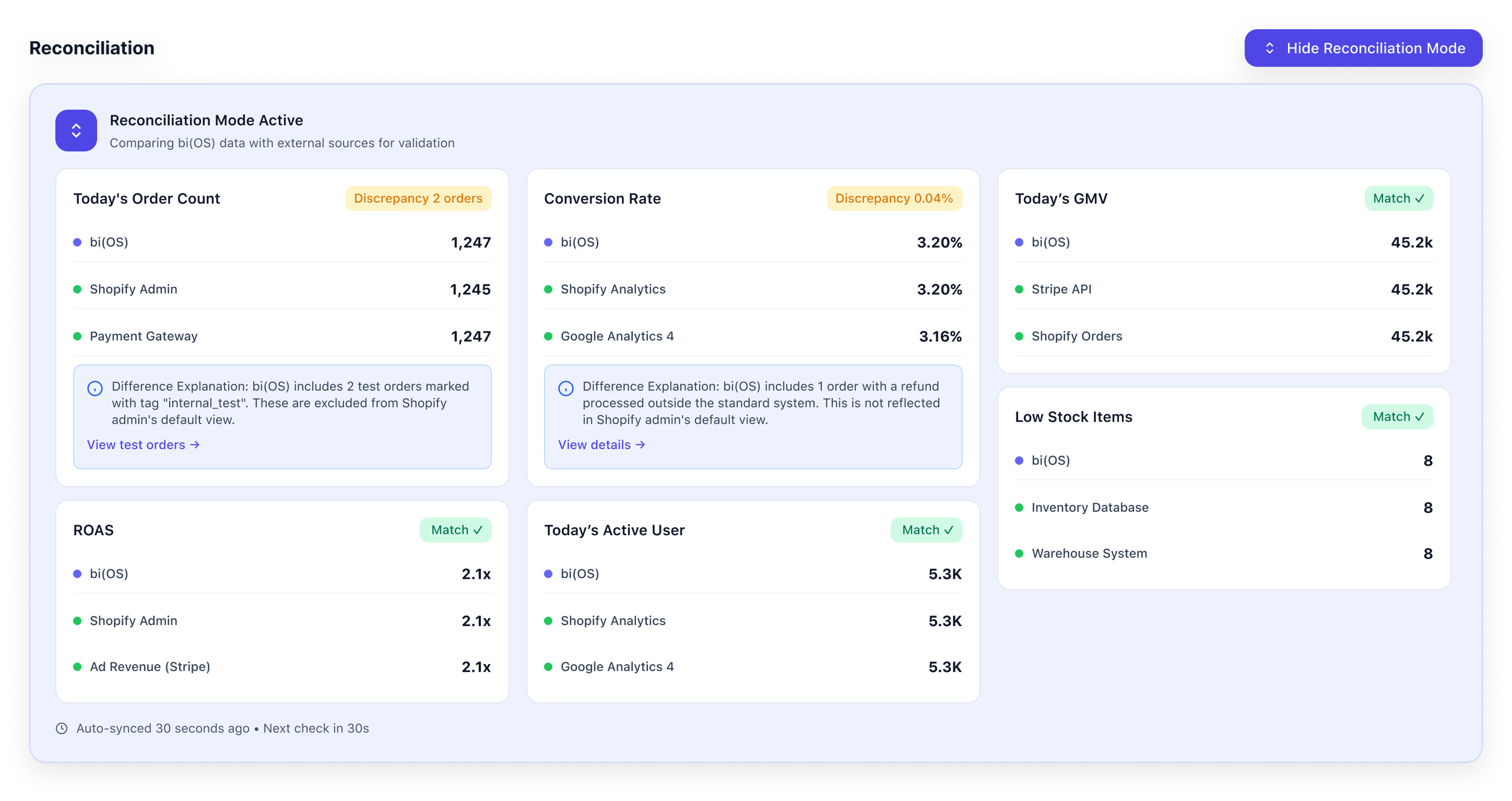This screenshot has width=1512, height=801.
Task: Click the Match badge on Low Stock Items
Action: point(1397,416)
